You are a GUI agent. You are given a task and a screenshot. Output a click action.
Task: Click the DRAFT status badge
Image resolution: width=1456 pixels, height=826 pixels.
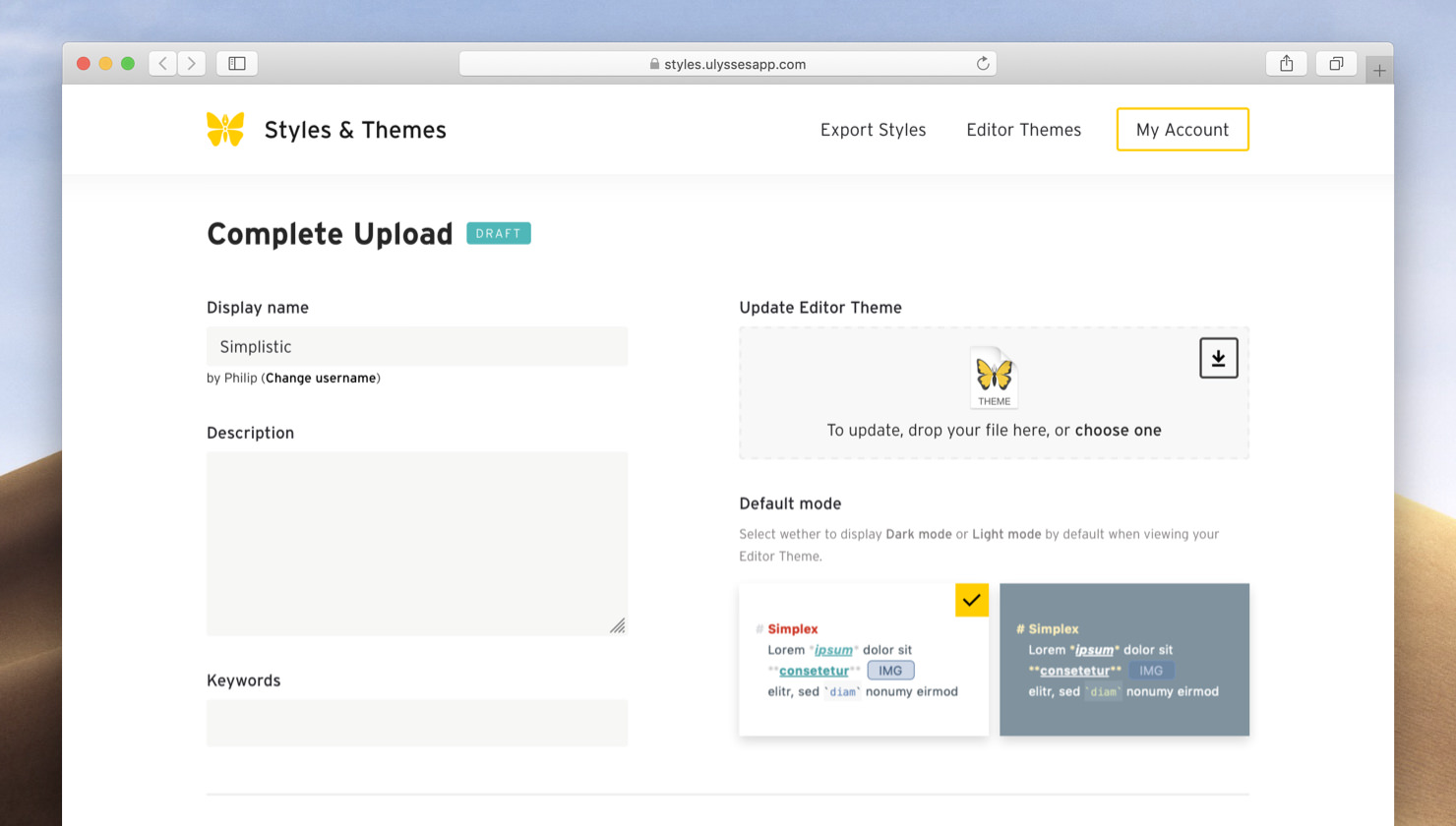pyautogui.click(x=499, y=234)
